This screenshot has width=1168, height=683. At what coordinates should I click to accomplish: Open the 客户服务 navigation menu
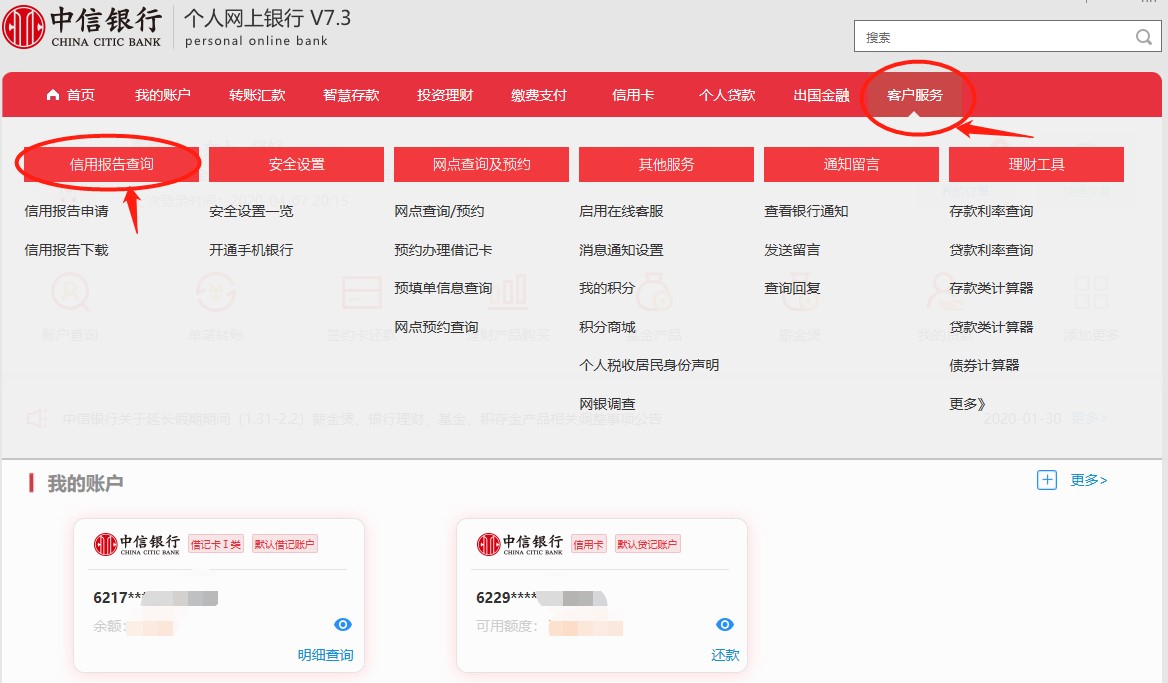coord(915,95)
